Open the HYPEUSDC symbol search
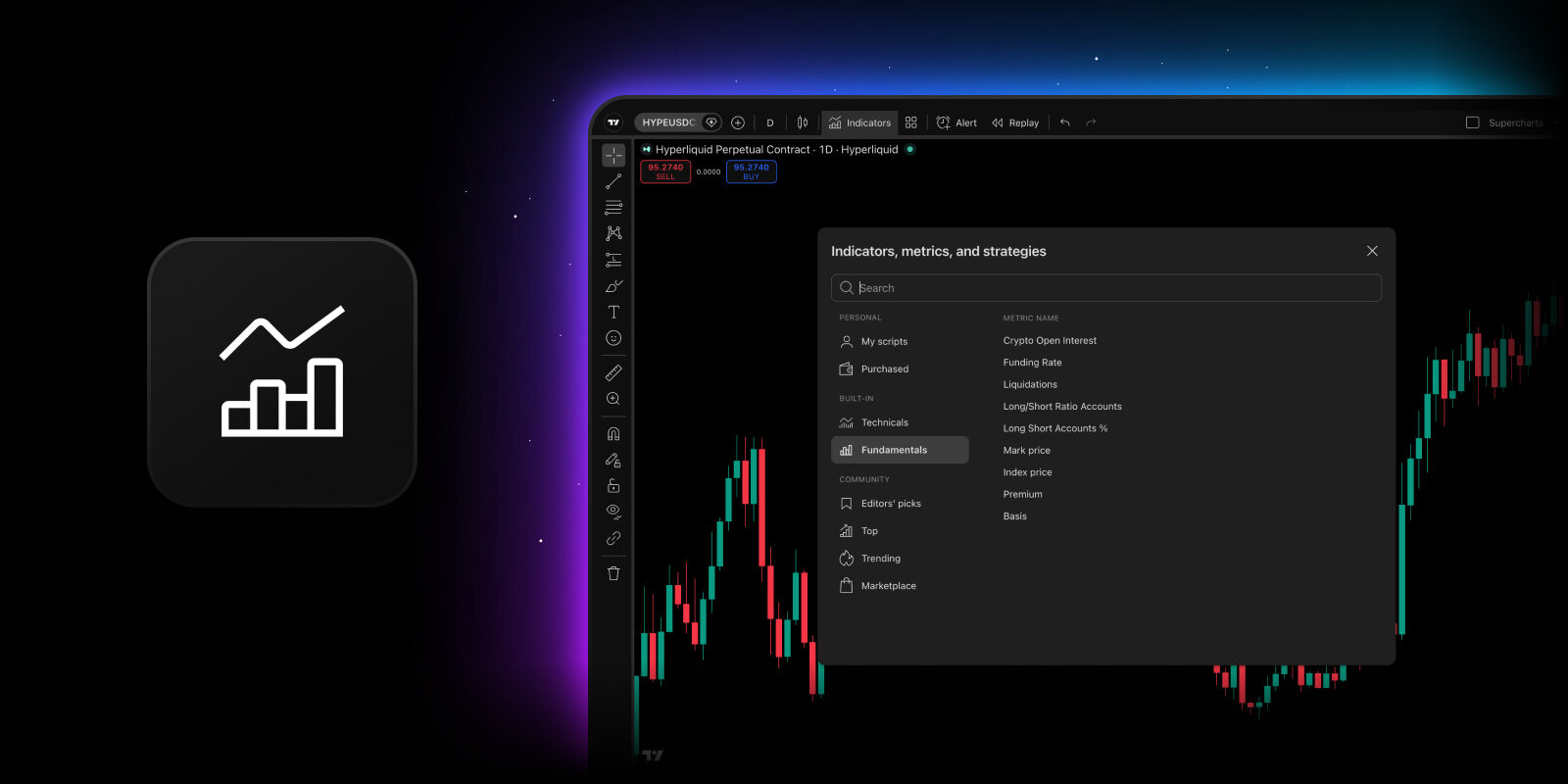 [x=668, y=122]
